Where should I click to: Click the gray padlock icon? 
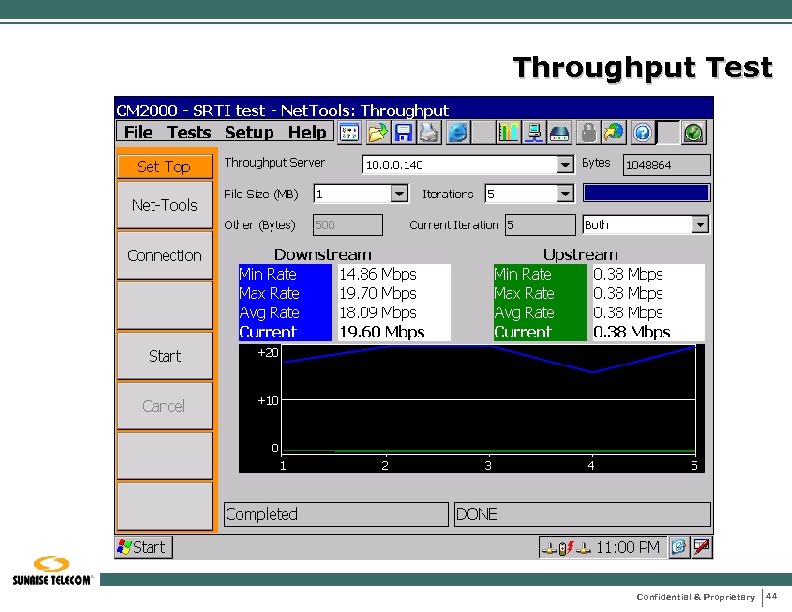tap(588, 133)
